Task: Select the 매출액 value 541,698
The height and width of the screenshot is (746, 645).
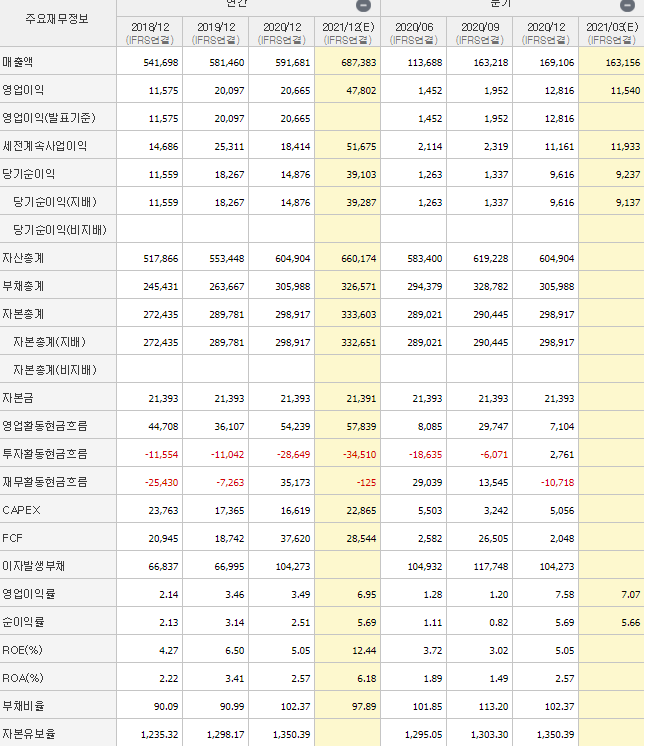Action: click(161, 62)
